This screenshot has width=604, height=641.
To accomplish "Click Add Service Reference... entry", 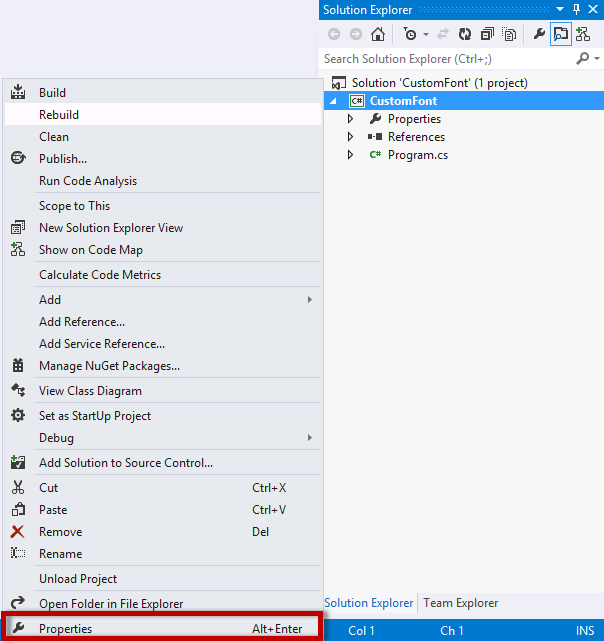I will (163, 344).
